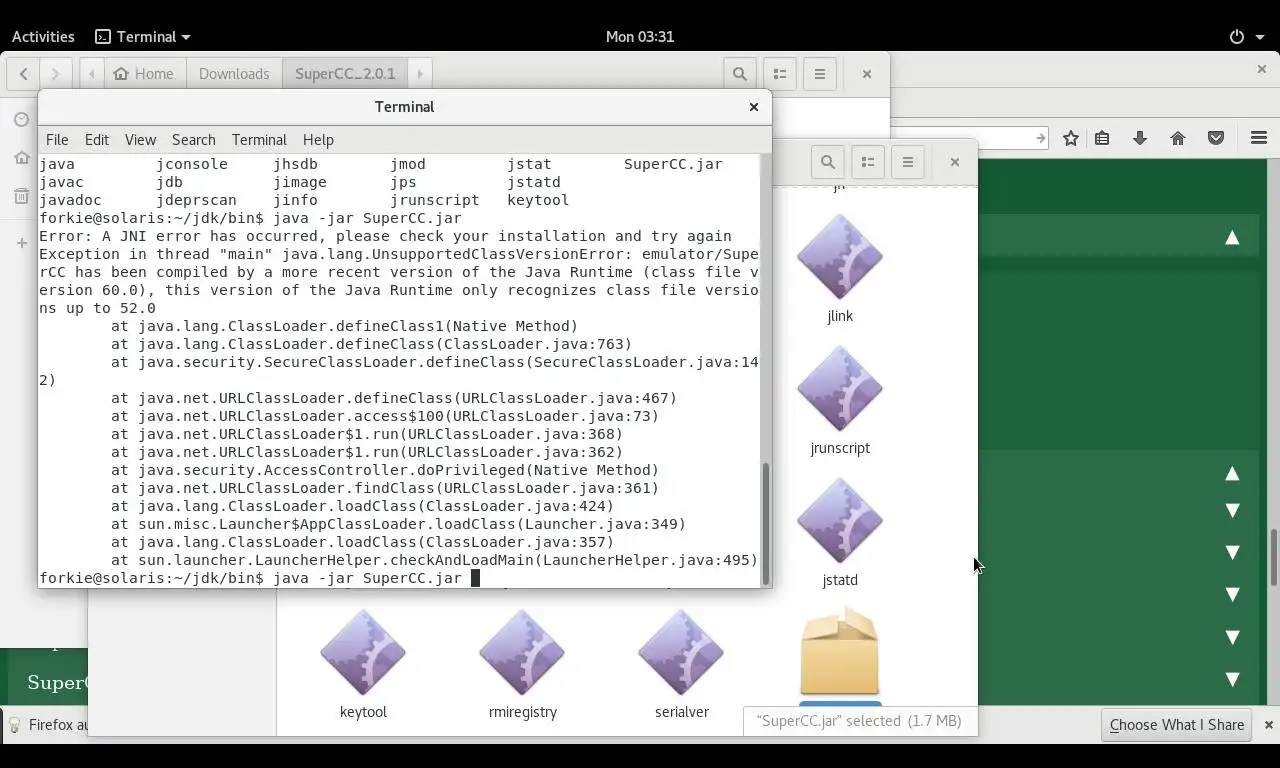
Task: Bookmark this page with Firefox star
Action: tap(1071, 138)
